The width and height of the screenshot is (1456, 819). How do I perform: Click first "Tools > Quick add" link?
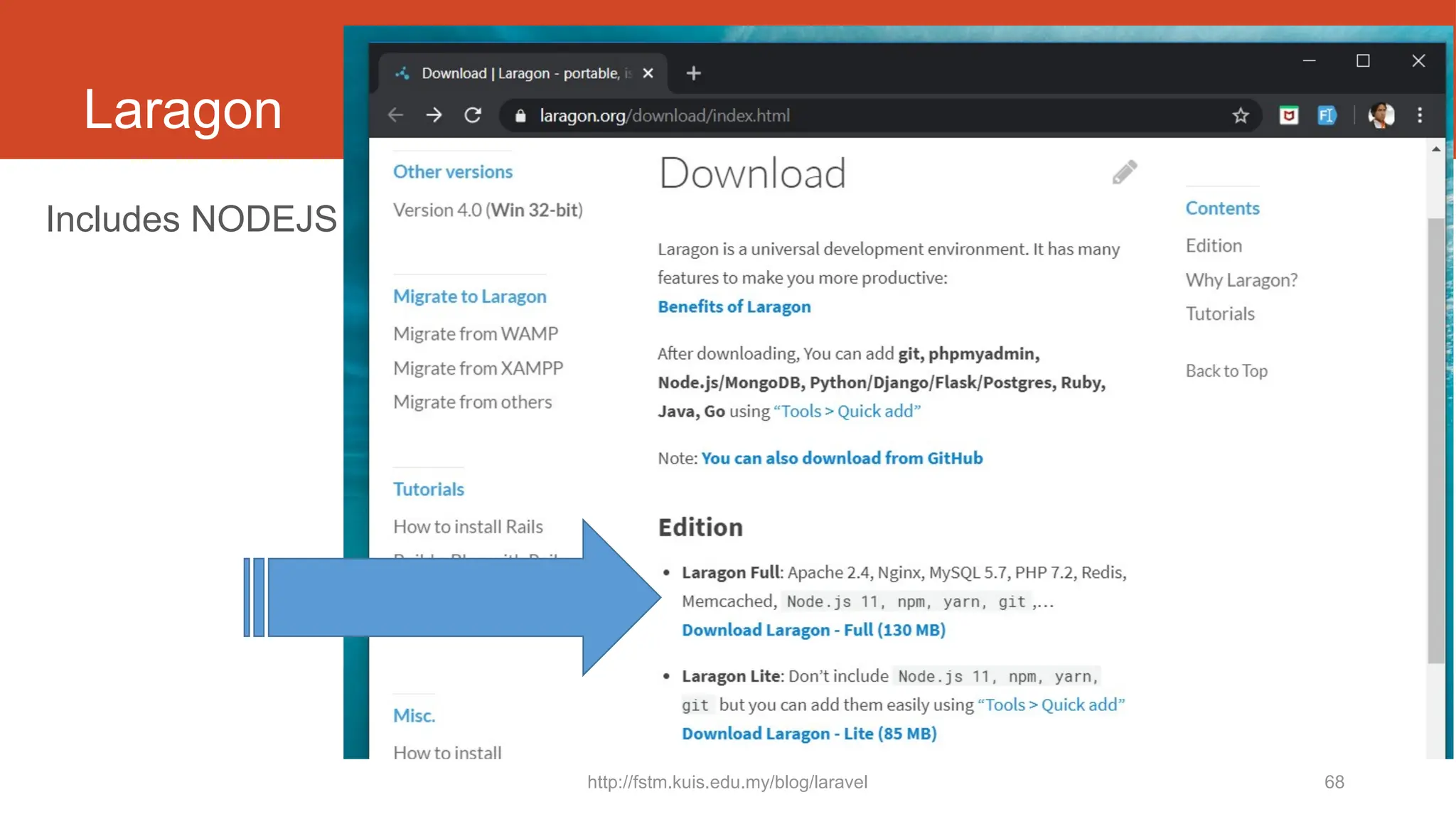[x=847, y=411]
